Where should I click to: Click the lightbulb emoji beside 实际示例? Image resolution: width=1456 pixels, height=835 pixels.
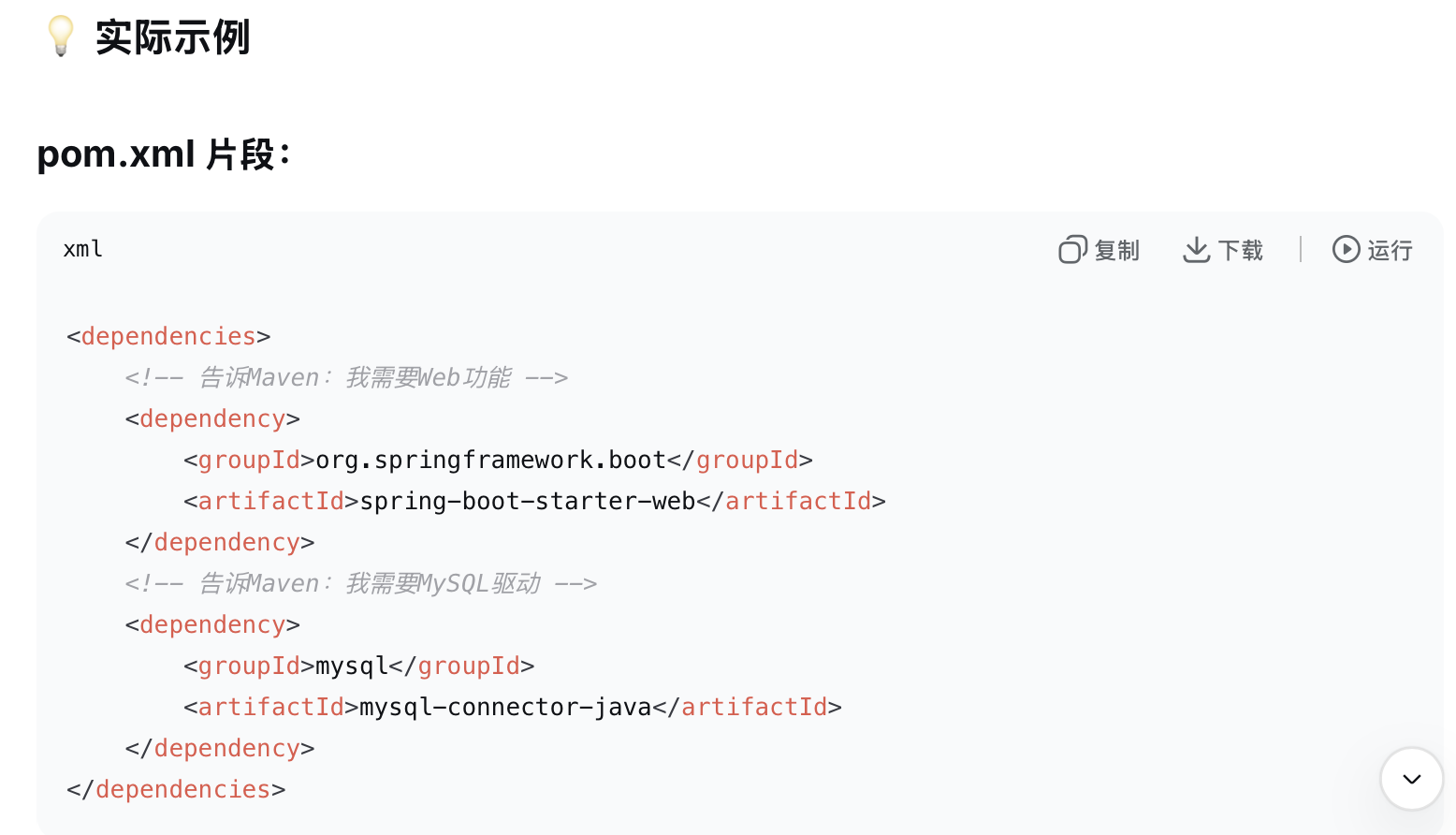[x=61, y=37]
